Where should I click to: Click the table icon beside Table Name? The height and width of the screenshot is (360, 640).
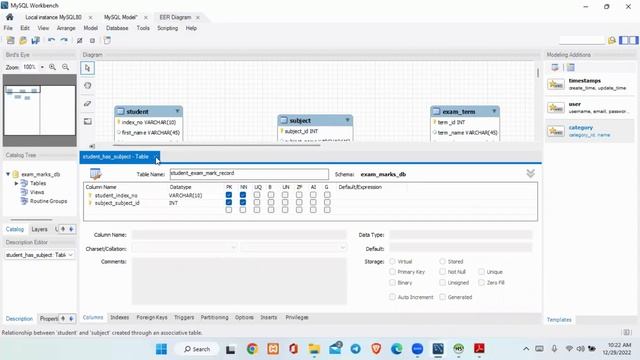click(96, 174)
